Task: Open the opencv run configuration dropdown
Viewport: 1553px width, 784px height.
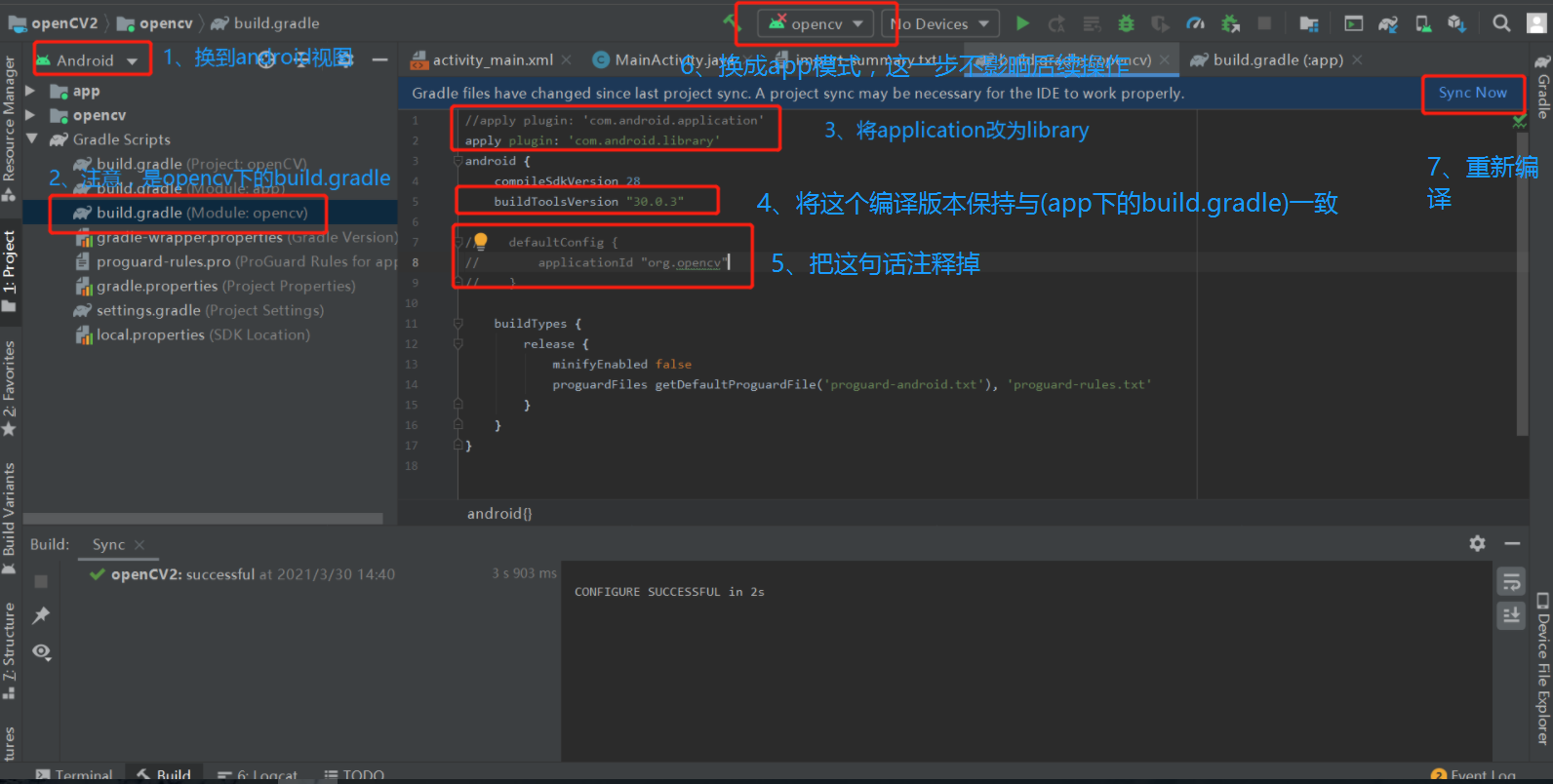Action: click(816, 23)
